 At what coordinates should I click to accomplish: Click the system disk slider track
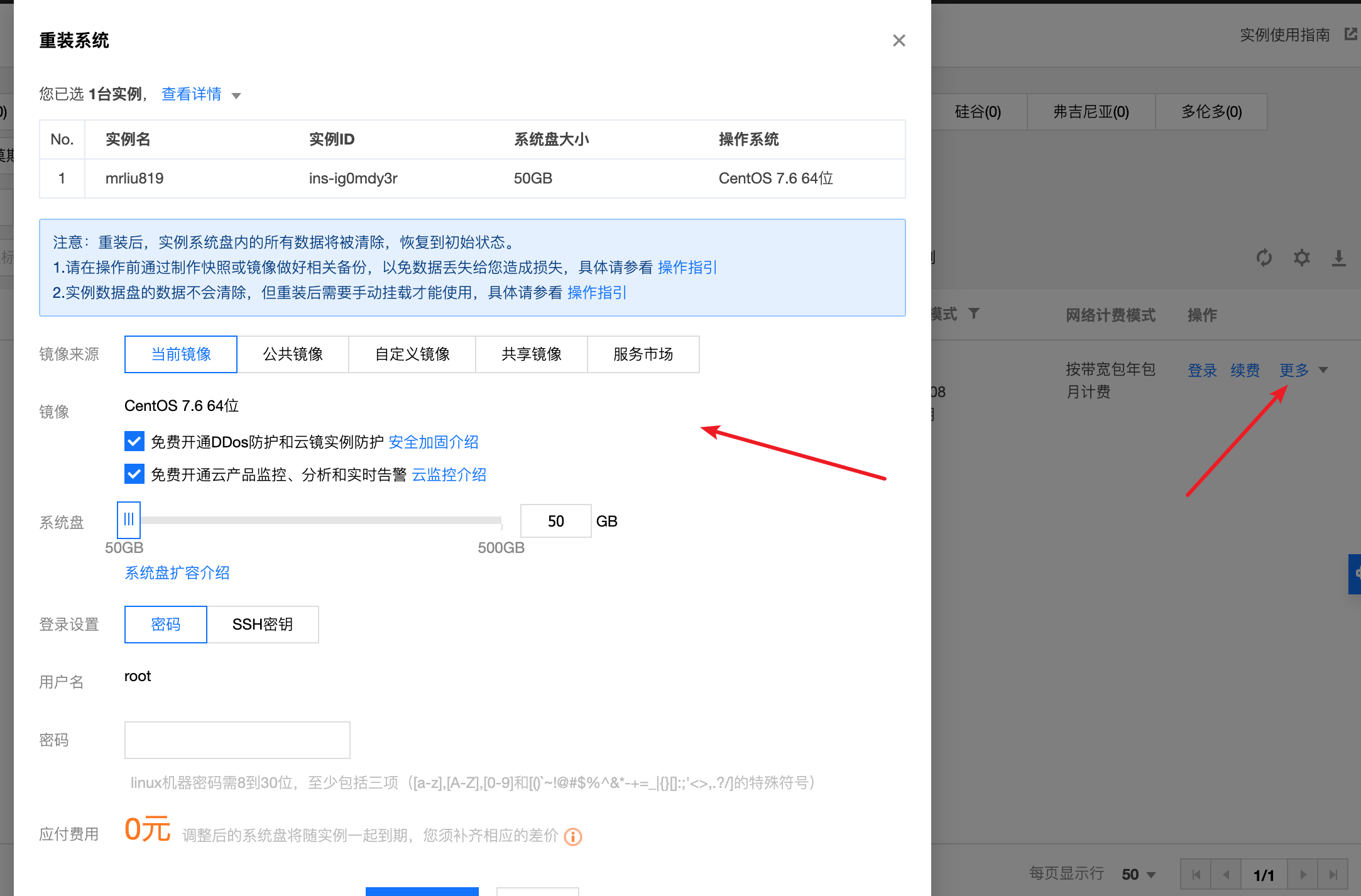(x=320, y=520)
